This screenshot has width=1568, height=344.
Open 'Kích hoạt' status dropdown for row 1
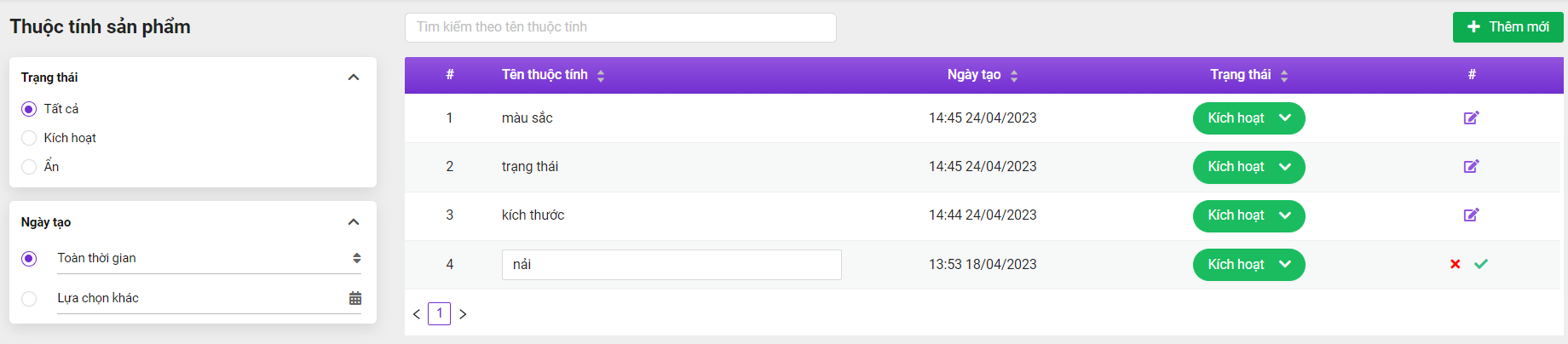pos(1248,118)
